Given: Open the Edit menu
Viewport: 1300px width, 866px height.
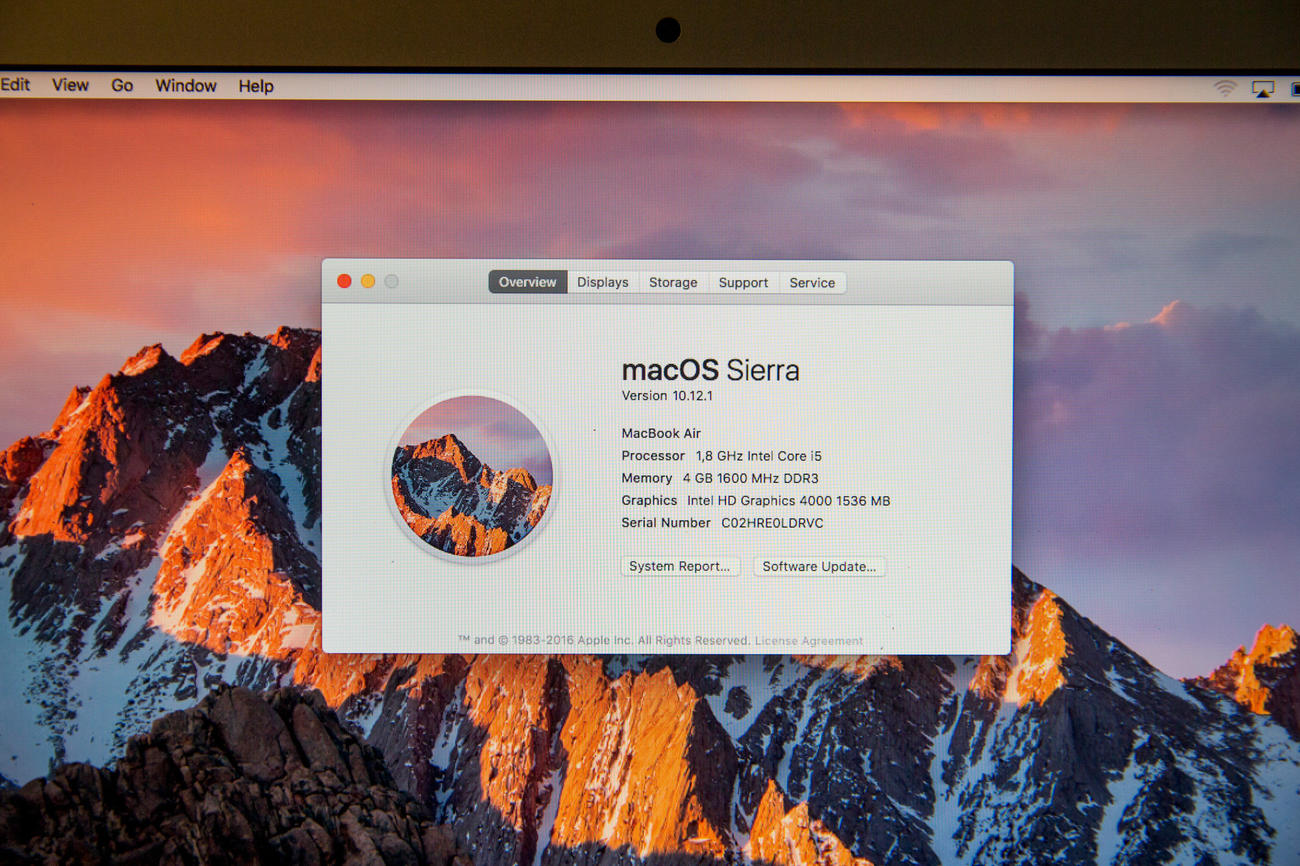Looking at the screenshot, I should 15,85.
